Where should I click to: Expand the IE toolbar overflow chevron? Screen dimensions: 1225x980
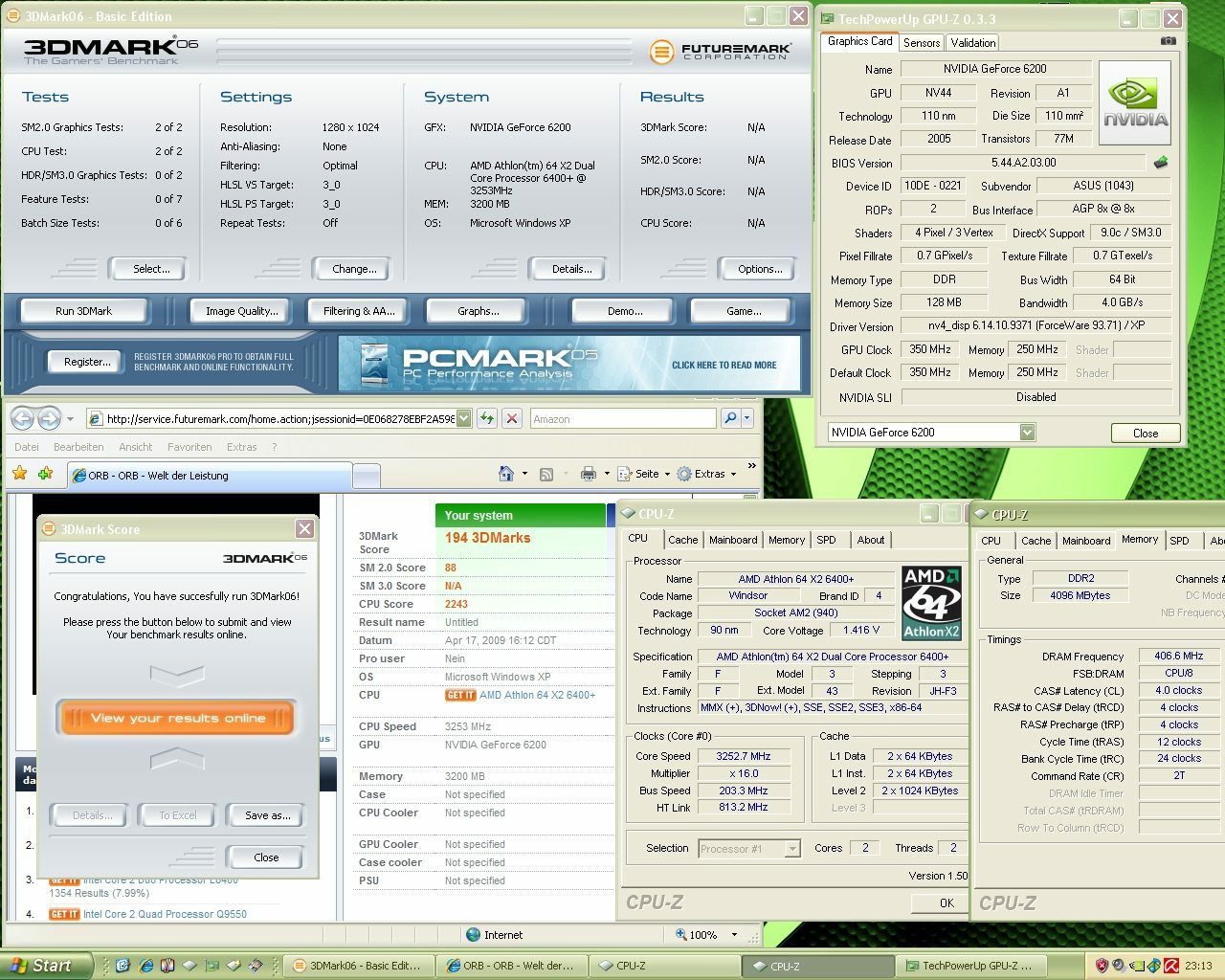(x=752, y=468)
